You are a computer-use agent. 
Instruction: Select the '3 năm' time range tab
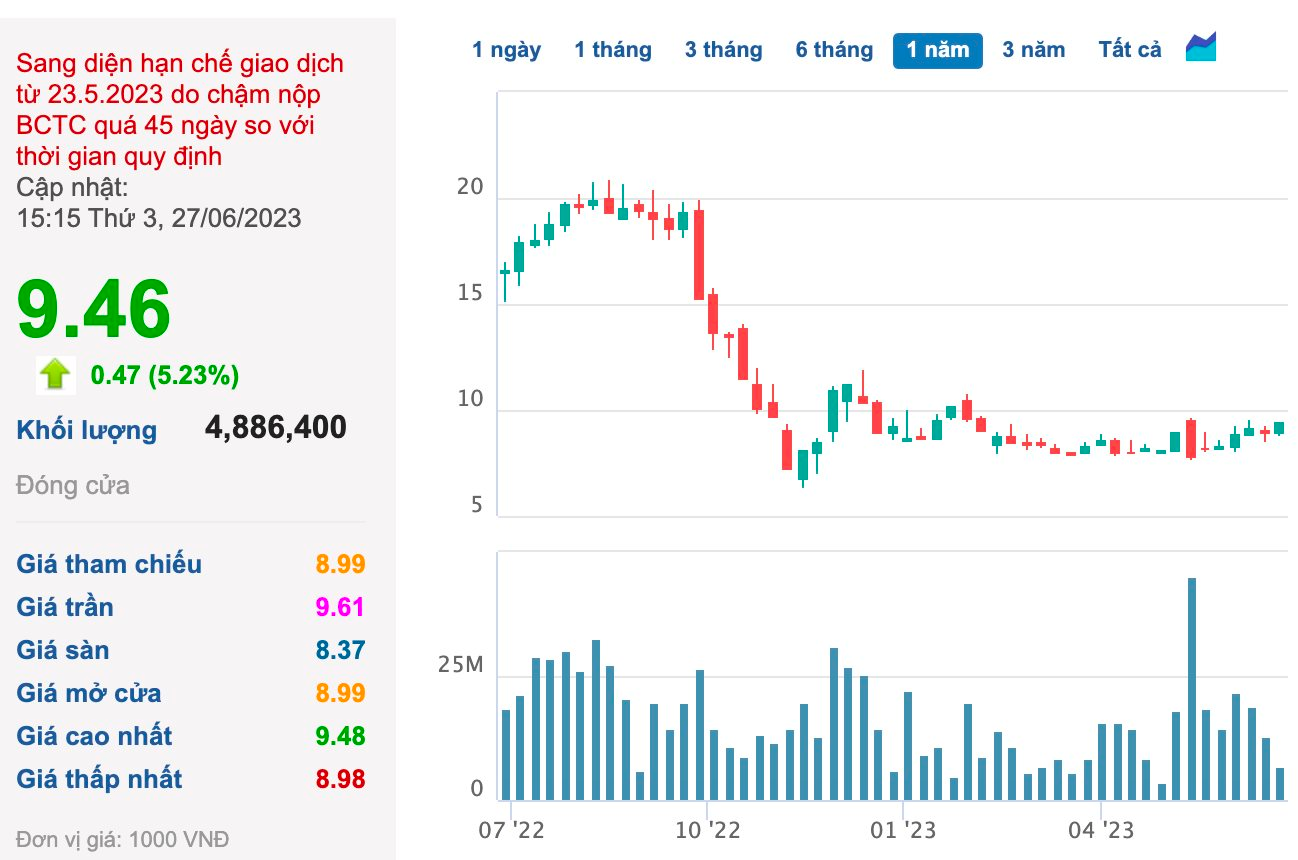[1034, 50]
